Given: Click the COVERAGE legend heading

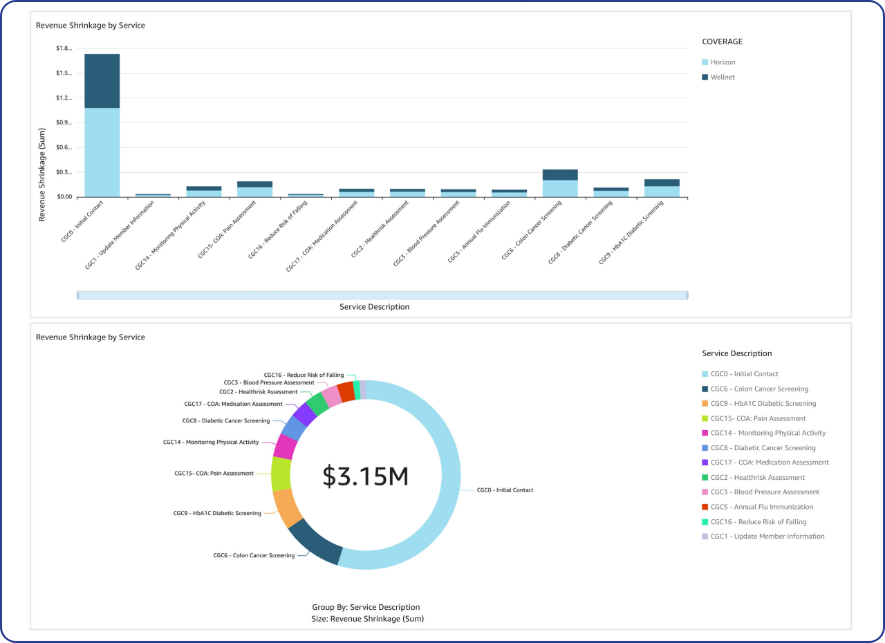Looking at the screenshot, I should pos(722,42).
